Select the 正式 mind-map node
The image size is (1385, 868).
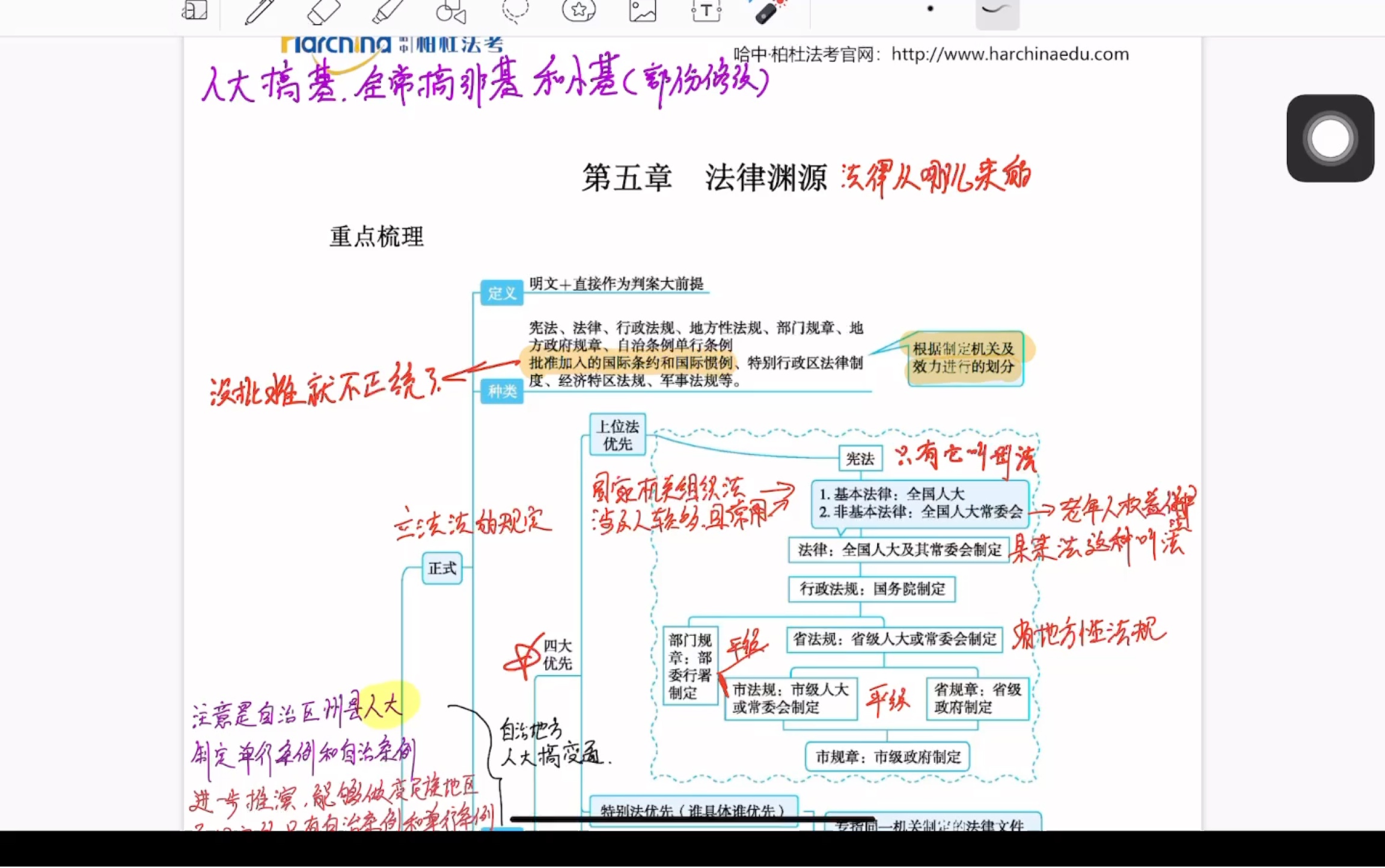point(442,568)
